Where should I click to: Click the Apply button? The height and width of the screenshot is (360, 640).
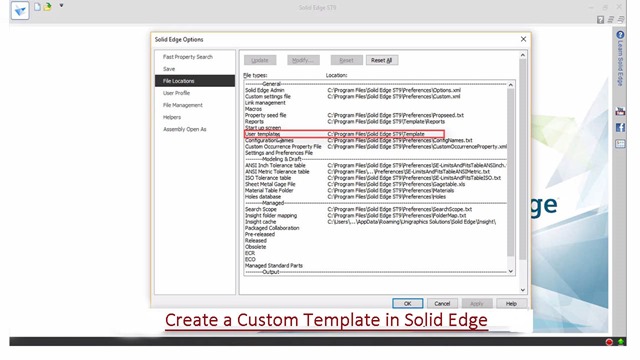(477, 303)
